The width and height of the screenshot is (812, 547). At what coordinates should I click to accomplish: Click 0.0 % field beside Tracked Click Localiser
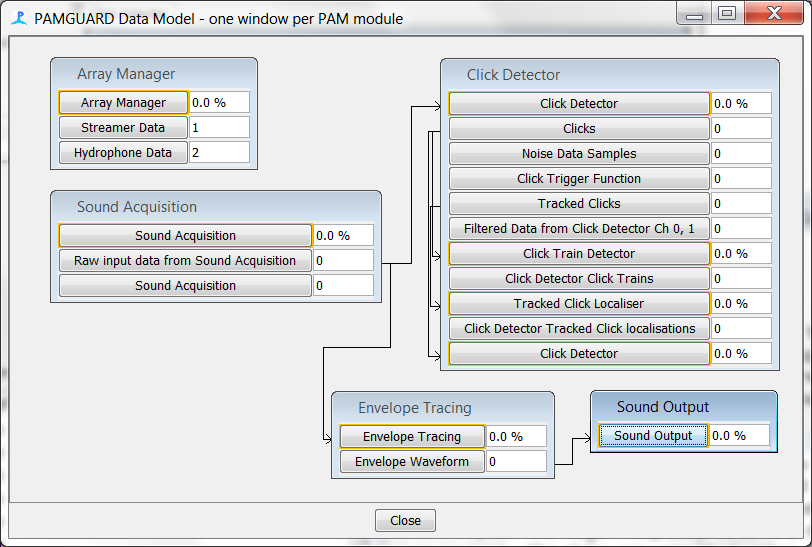pos(741,303)
